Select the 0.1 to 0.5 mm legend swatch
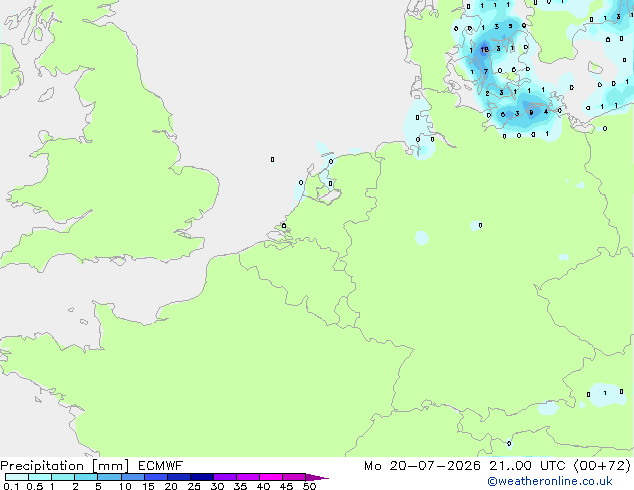The height and width of the screenshot is (490, 634). coord(17,477)
